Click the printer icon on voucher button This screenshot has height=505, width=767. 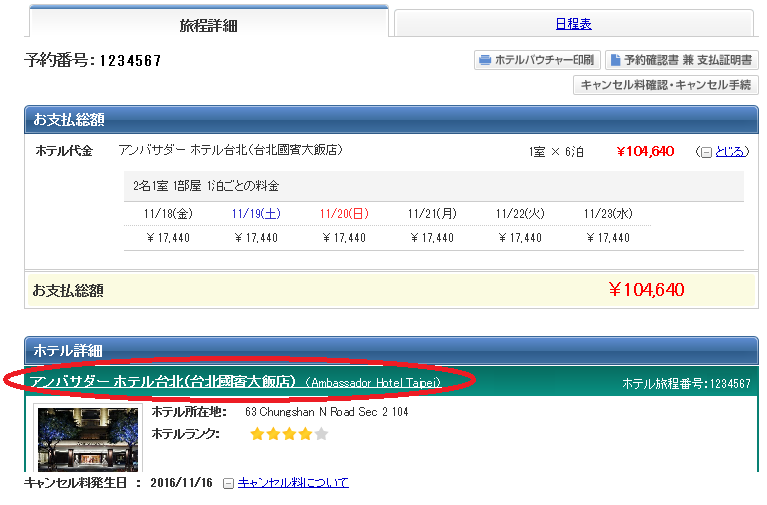[484, 60]
